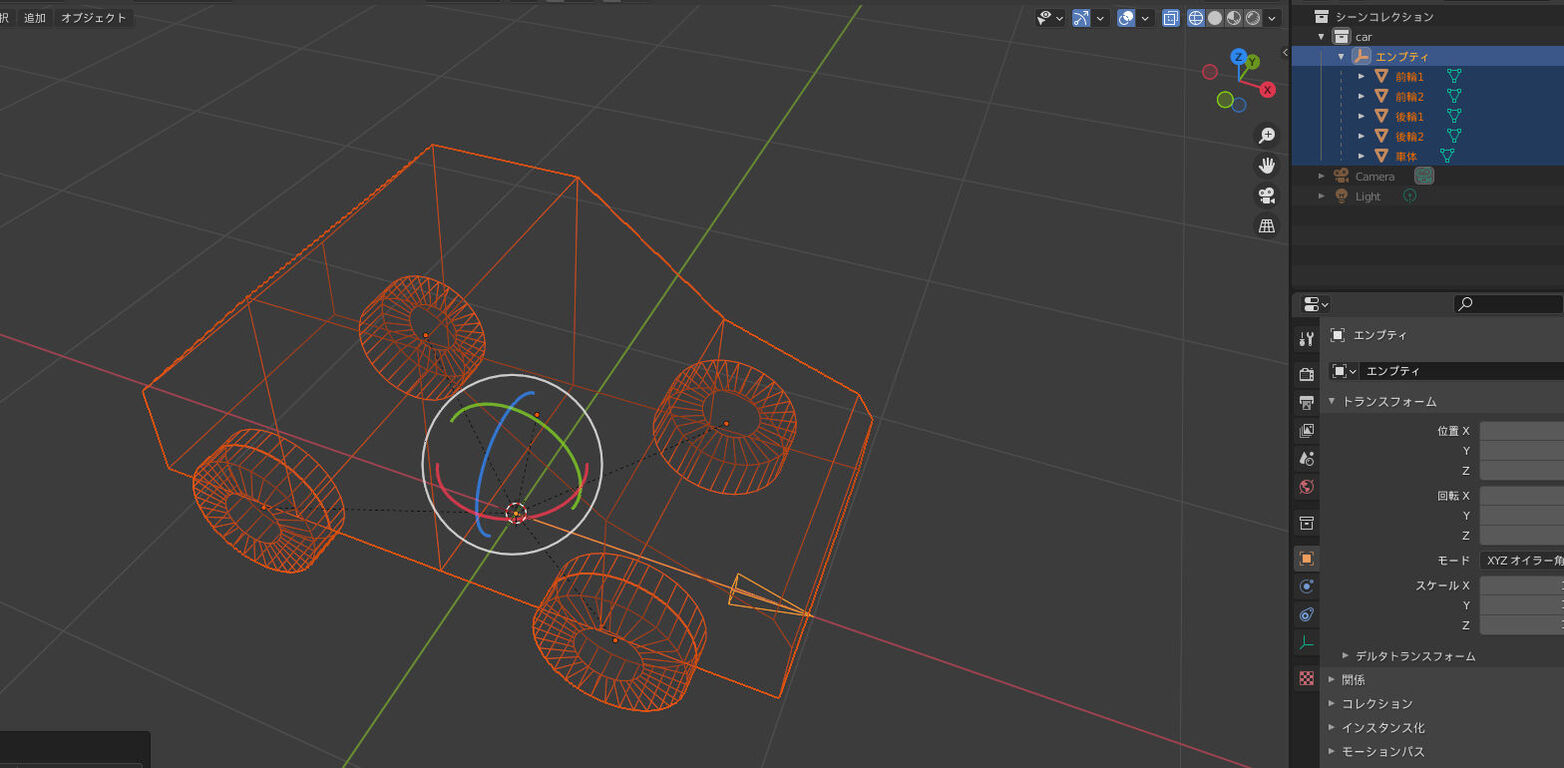Toggle X-ray display mode

pos(1170,18)
